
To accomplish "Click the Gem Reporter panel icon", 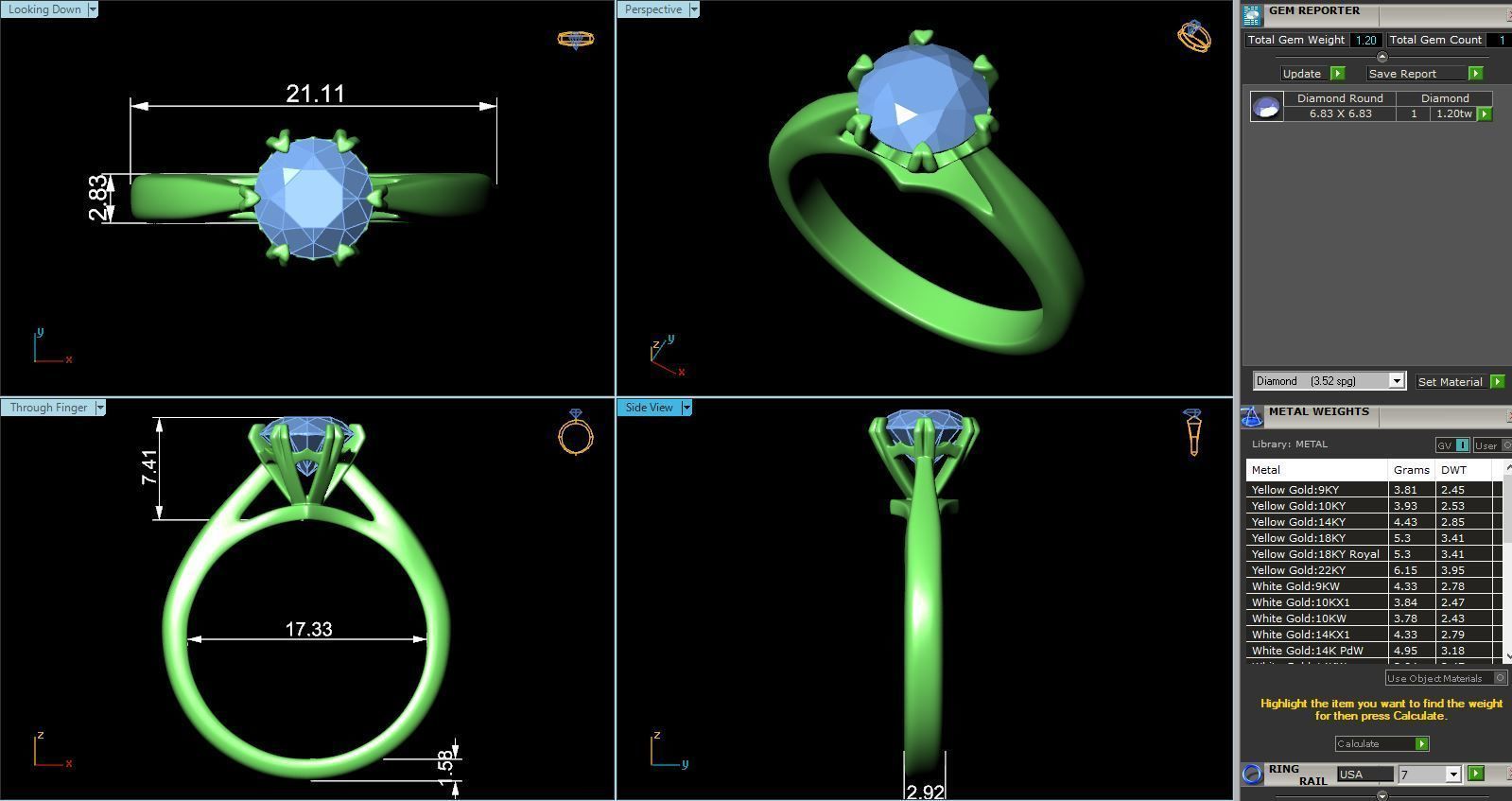I will point(1252,15).
